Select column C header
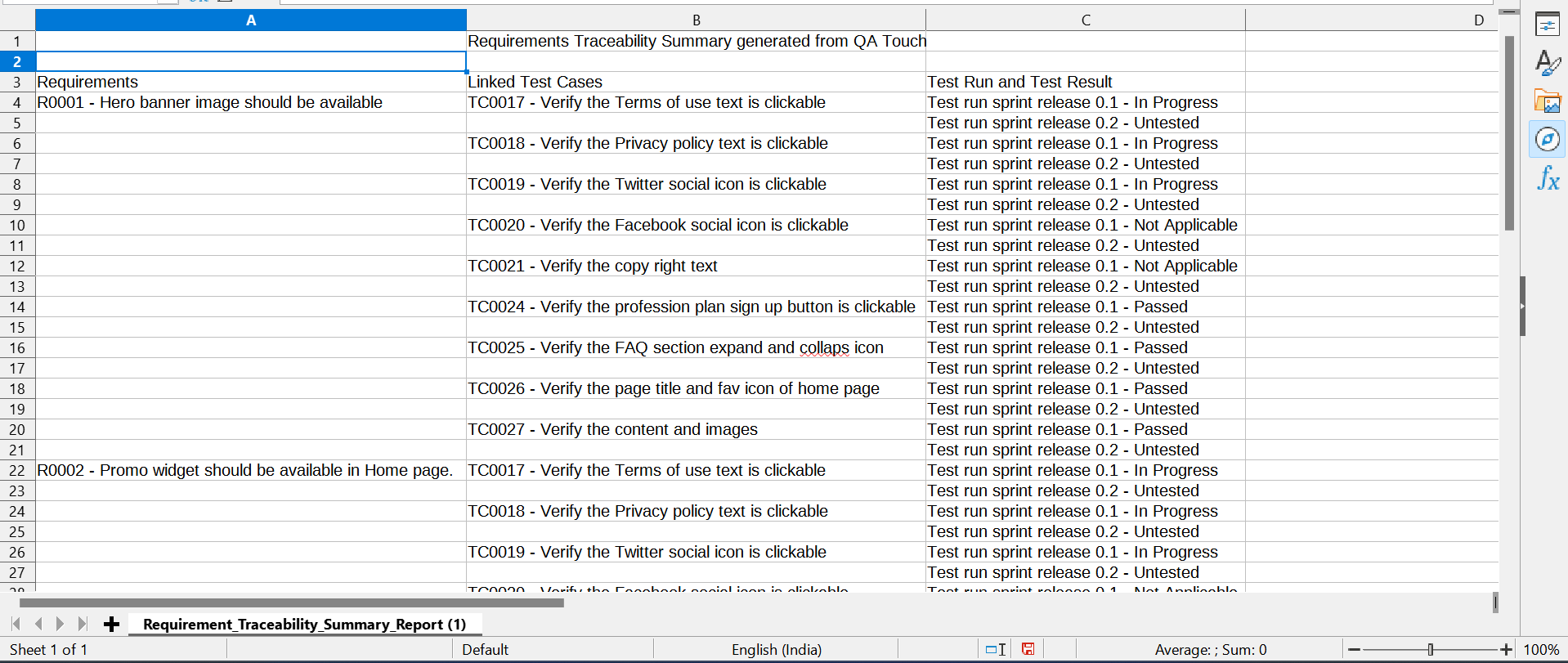 click(x=1086, y=20)
